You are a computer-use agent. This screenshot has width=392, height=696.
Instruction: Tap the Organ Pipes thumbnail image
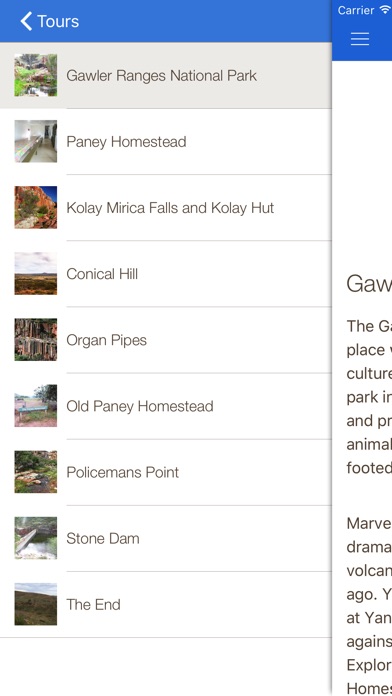[x=36, y=340]
